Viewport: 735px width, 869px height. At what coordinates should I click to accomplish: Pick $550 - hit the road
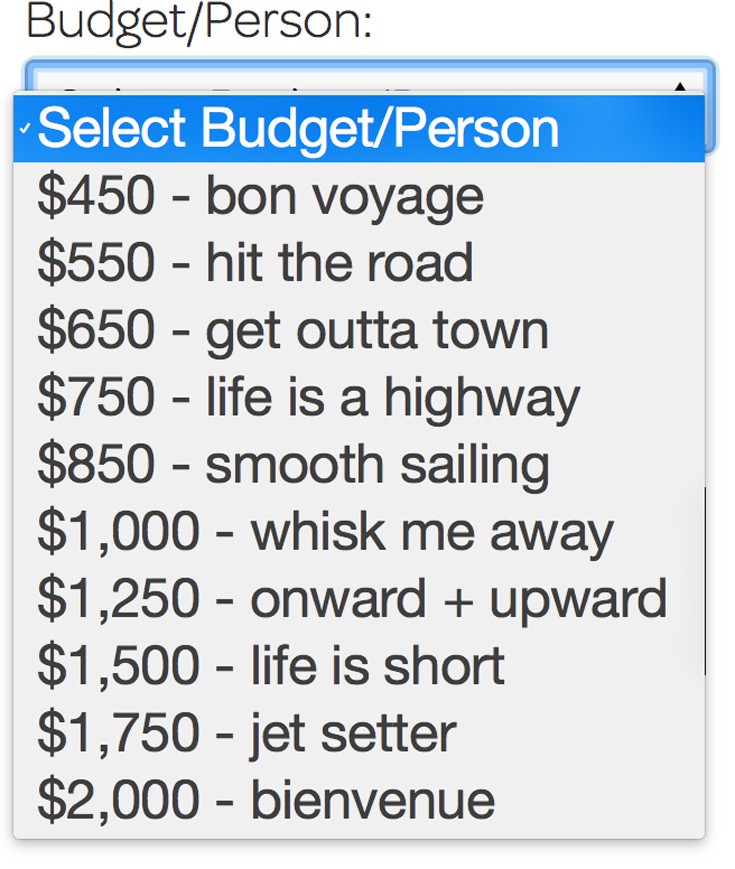[x=255, y=263]
